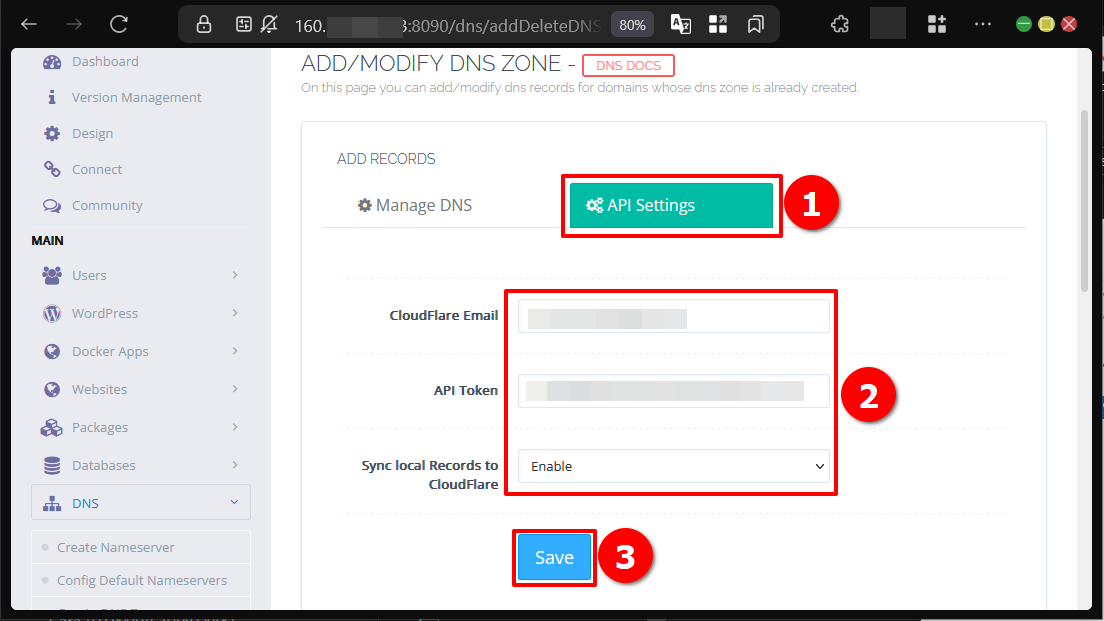Click the QR code grid icon in address bar
Viewport: 1104px width, 621px height.
pos(718,25)
